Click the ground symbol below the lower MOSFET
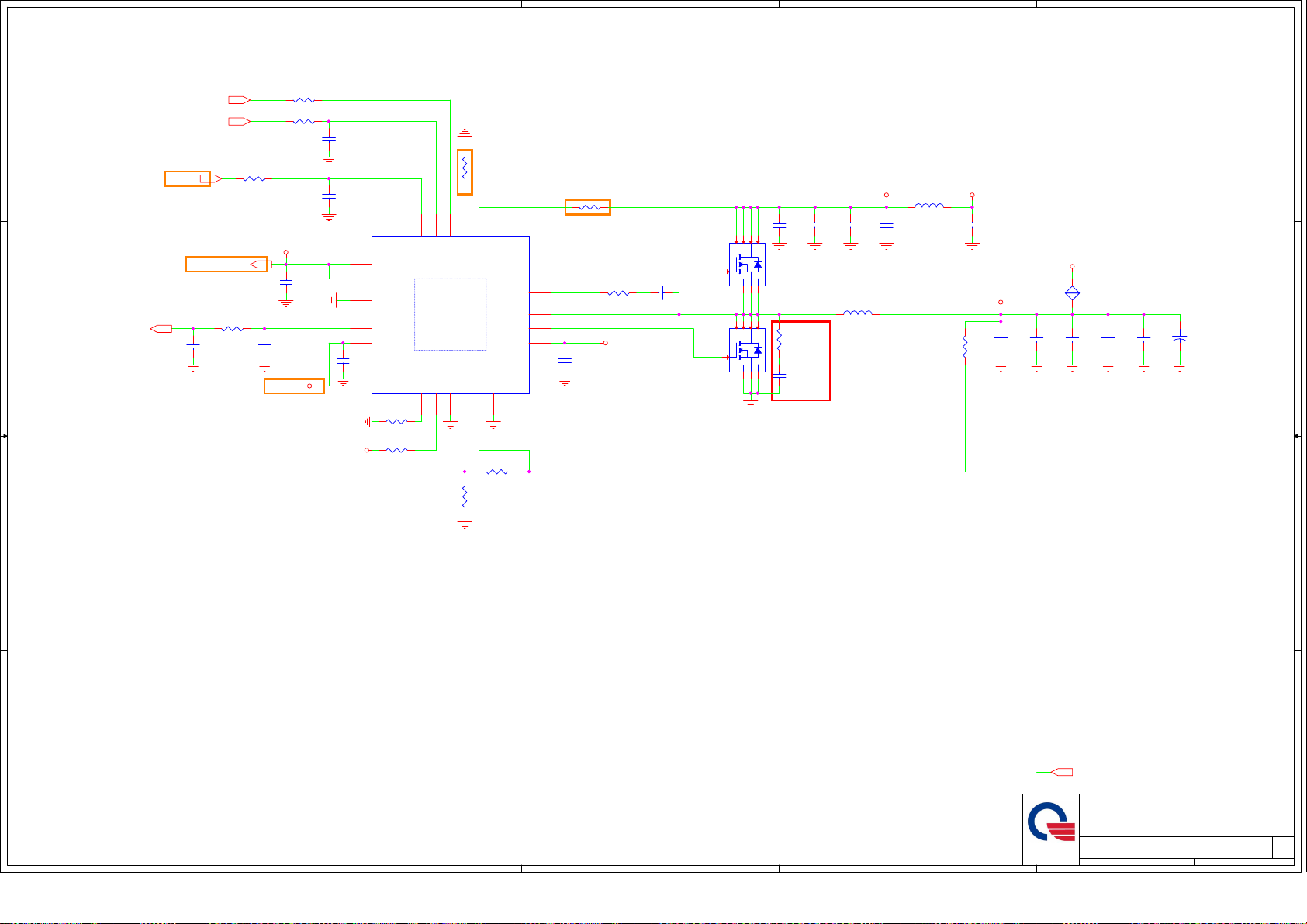 coord(751,403)
